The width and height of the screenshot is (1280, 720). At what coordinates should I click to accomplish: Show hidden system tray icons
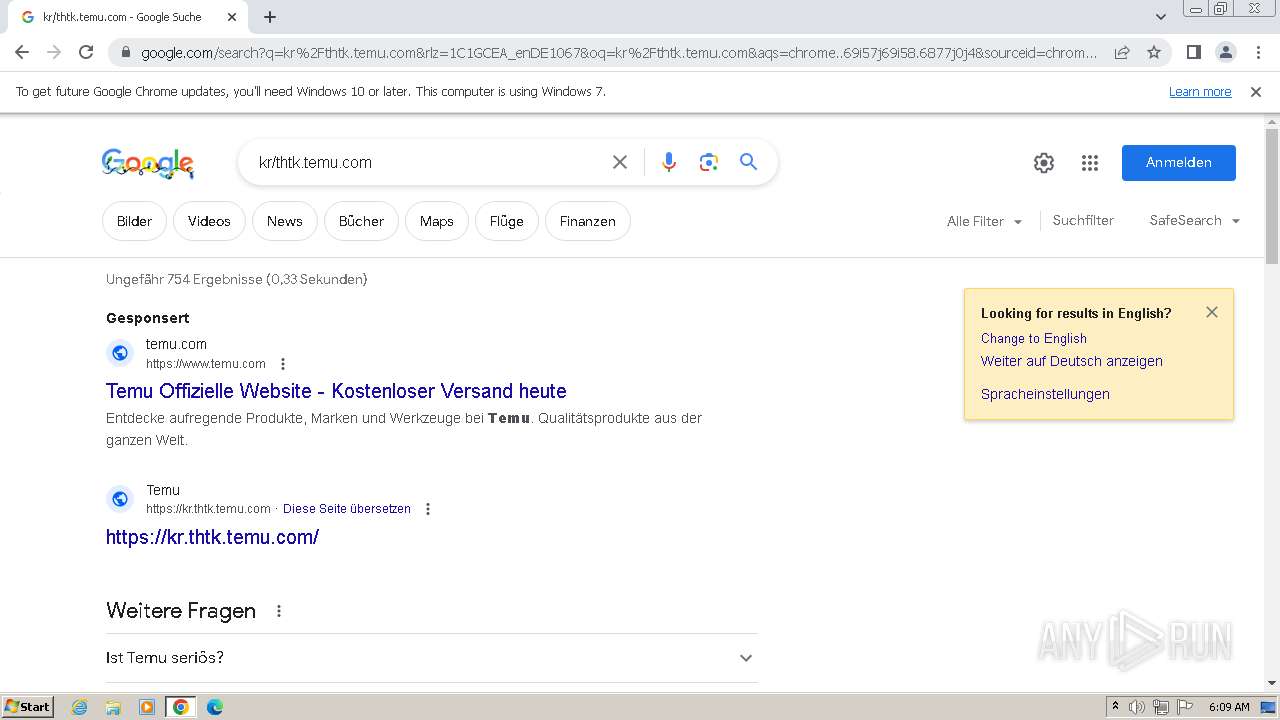click(x=1115, y=707)
